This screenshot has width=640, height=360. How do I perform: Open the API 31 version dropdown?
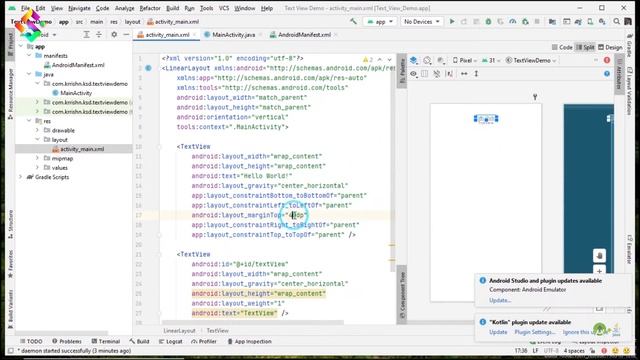(x=491, y=60)
